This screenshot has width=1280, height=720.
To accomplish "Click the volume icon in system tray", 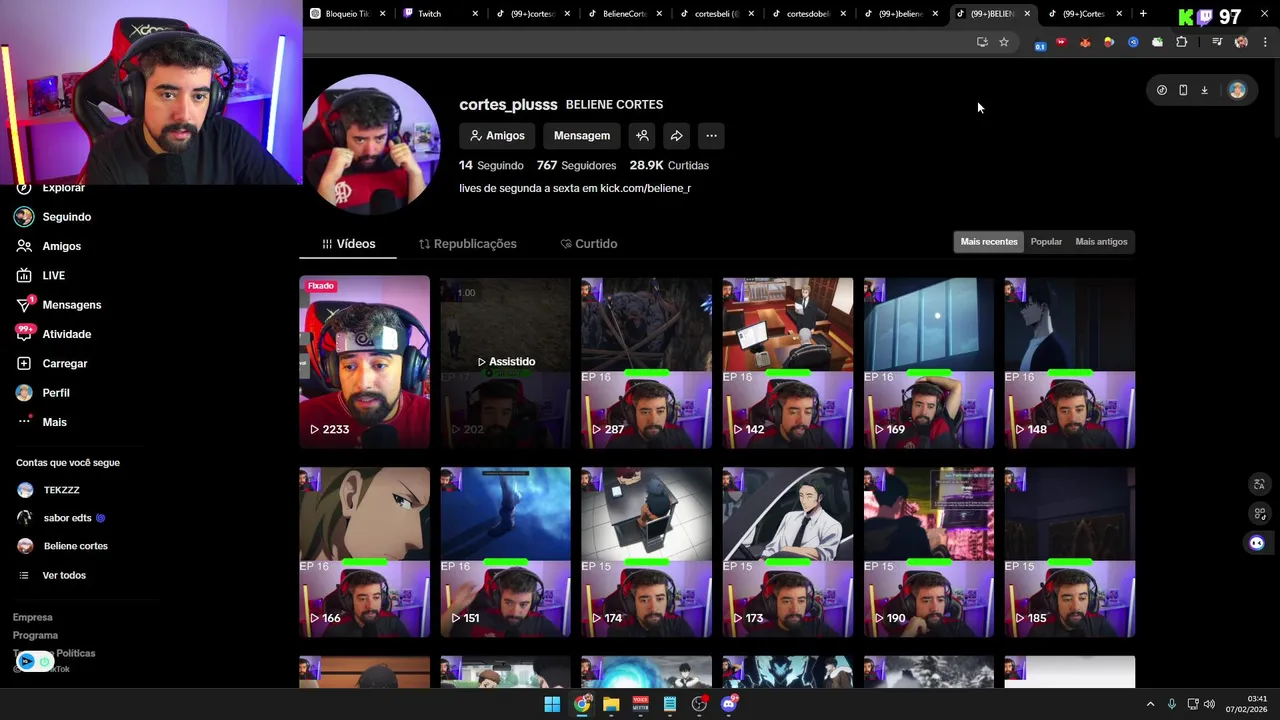I will coord(1209,704).
